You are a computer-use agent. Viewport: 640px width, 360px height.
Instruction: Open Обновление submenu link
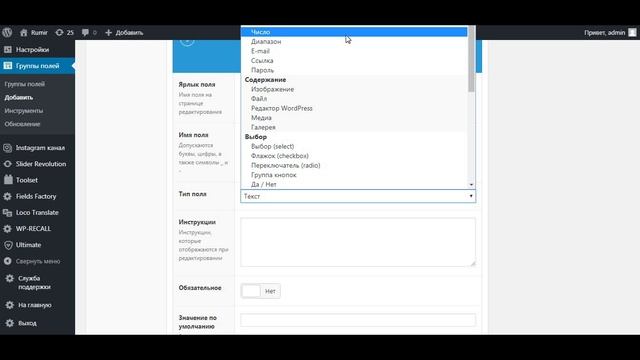(x=22, y=124)
